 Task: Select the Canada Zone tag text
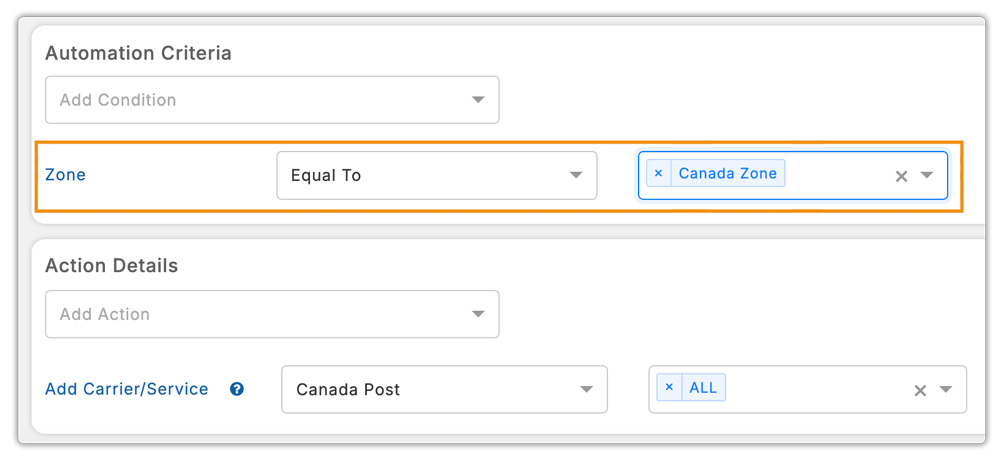coord(727,174)
